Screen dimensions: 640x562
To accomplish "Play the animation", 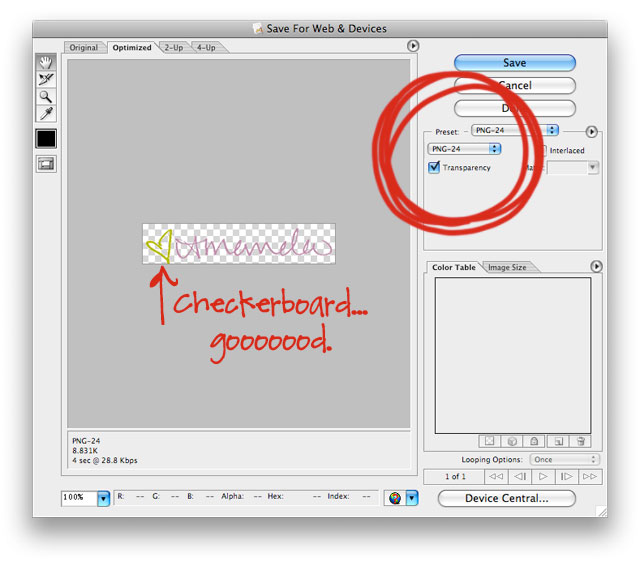I will pyautogui.click(x=543, y=476).
